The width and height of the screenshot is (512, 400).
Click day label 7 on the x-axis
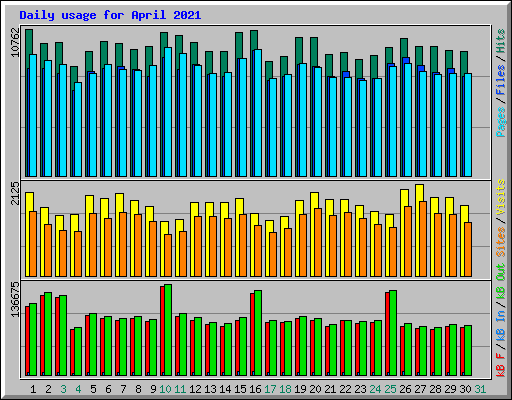(x=123, y=389)
